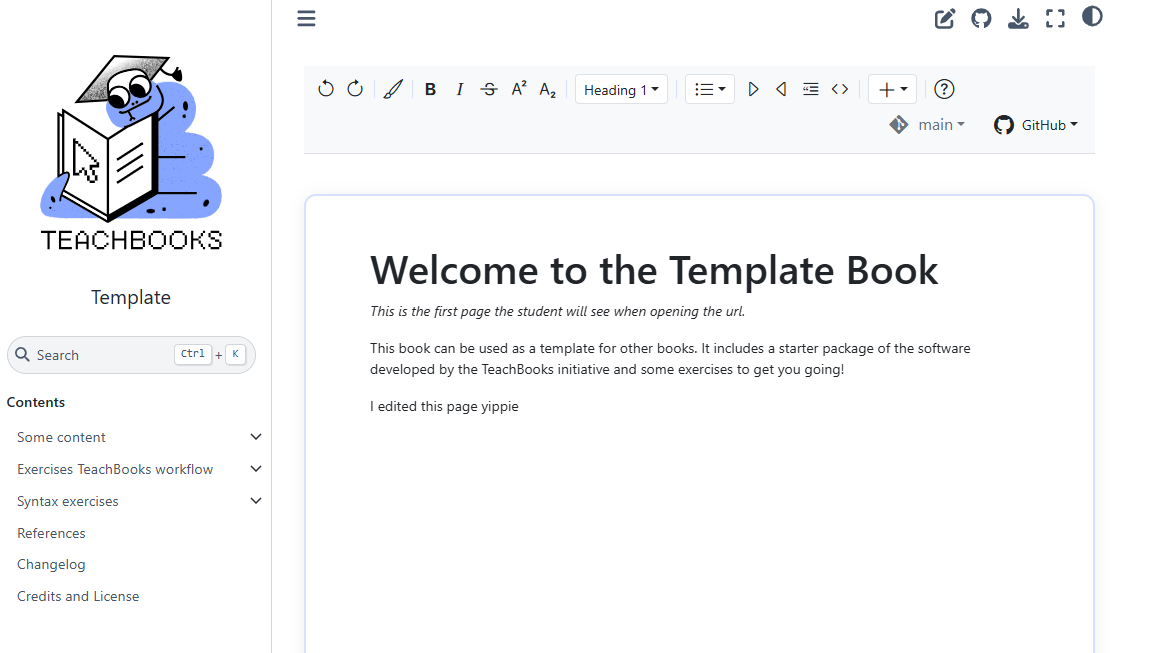Click the redo arrow in editor toolbar

(x=355, y=89)
